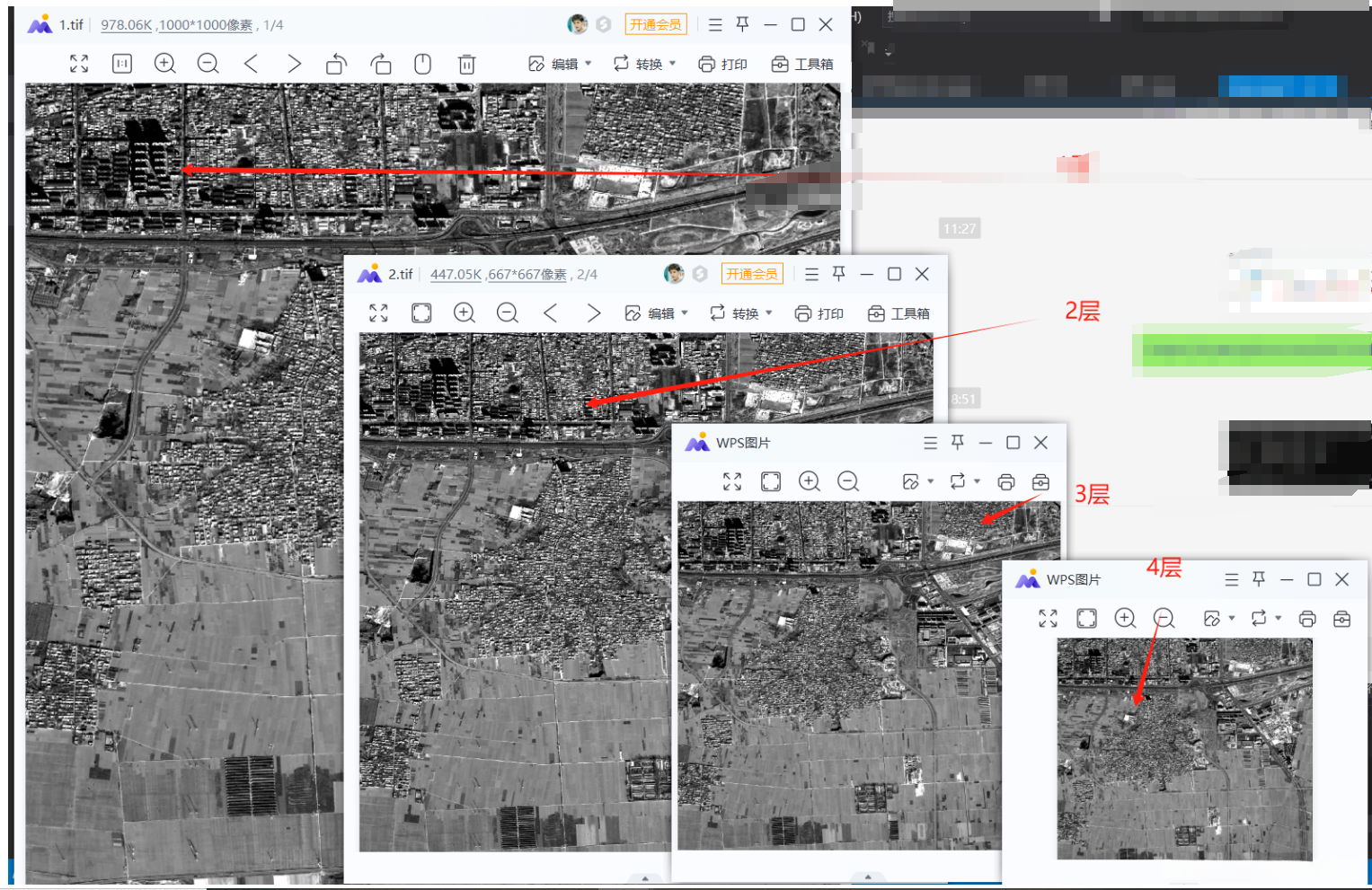Open 编辑 dropdown in the 1.tif window

tap(560, 64)
